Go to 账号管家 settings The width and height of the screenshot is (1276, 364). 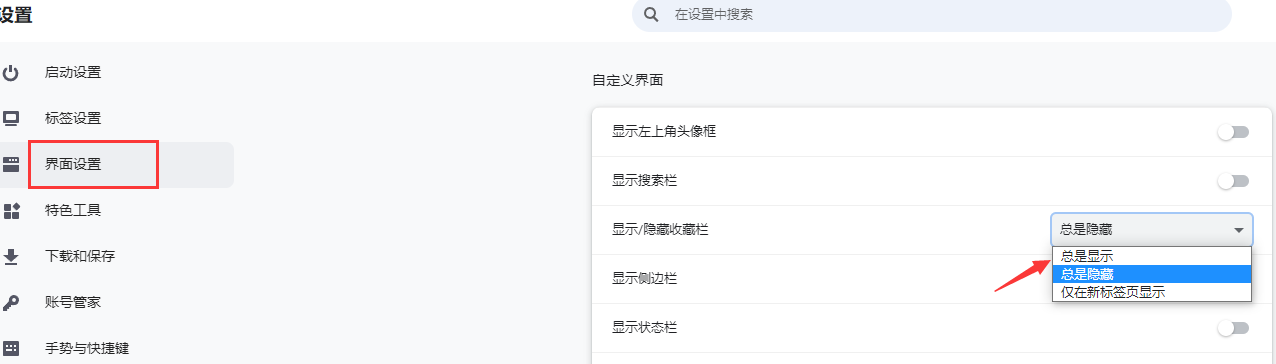pos(73,302)
